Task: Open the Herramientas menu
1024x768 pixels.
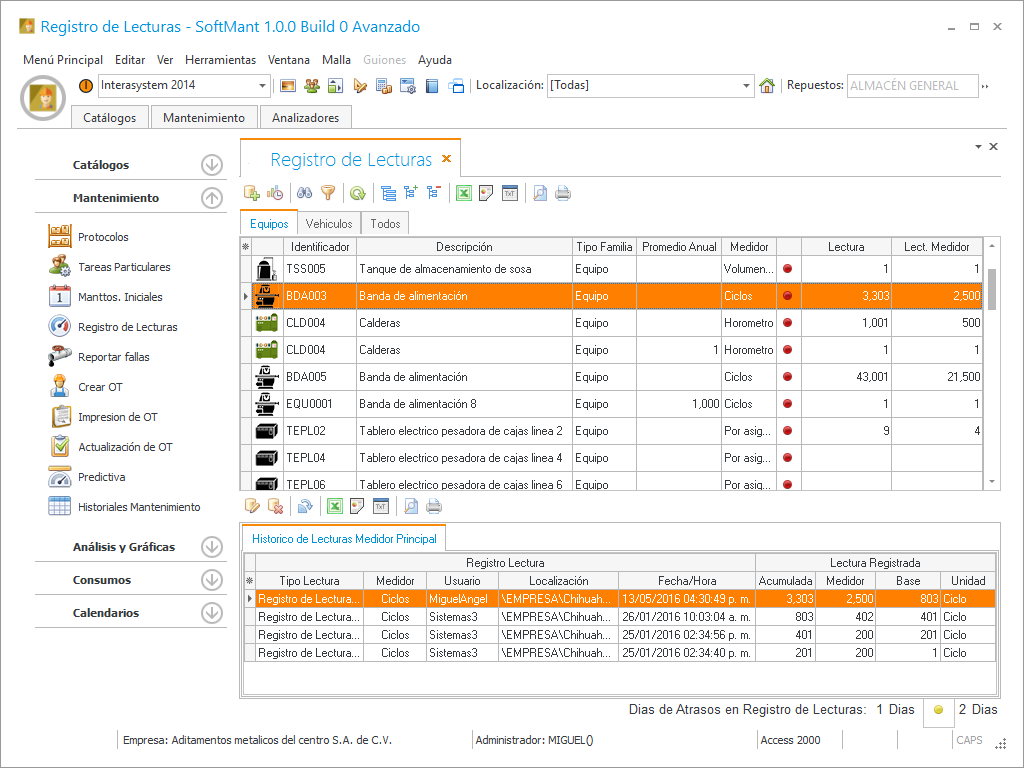Action: [x=220, y=60]
